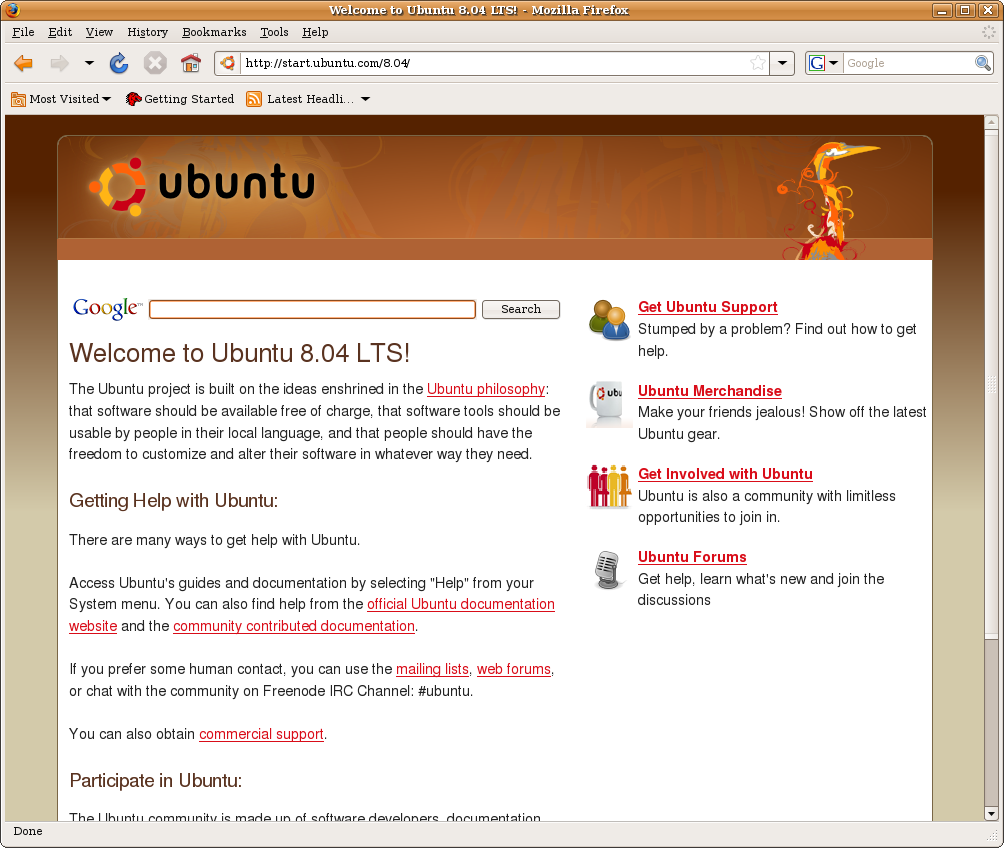1004x848 pixels.
Task: Click the Getting Help with Ubuntu heading
Action: coord(174,500)
